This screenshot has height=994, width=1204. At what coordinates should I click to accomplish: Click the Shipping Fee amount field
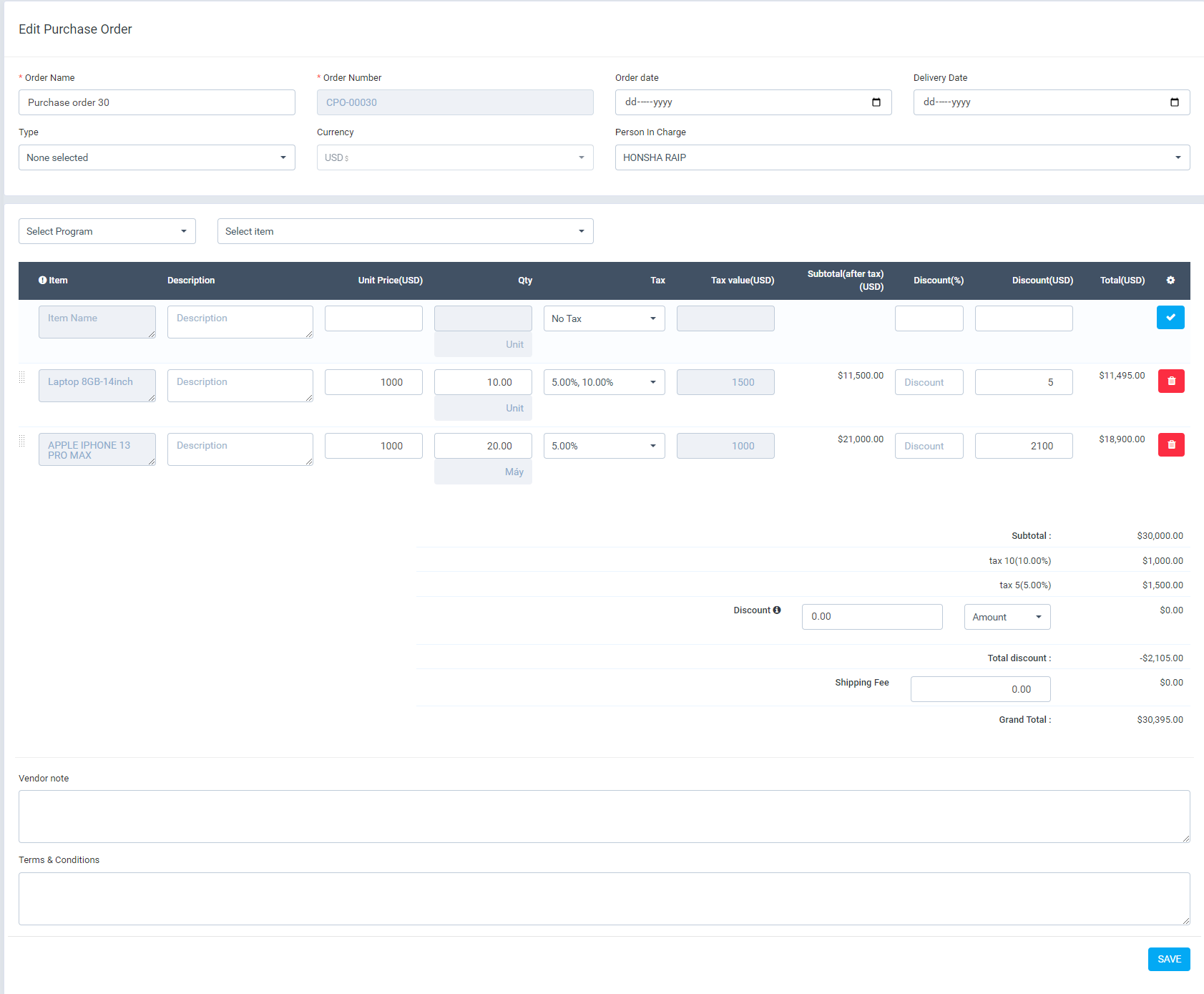(x=980, y=688)
